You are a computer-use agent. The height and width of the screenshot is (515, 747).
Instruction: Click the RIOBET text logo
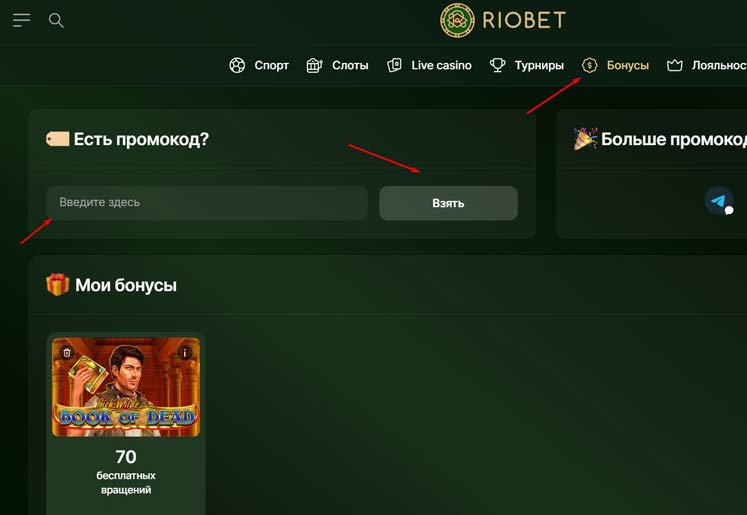[524, 20]
